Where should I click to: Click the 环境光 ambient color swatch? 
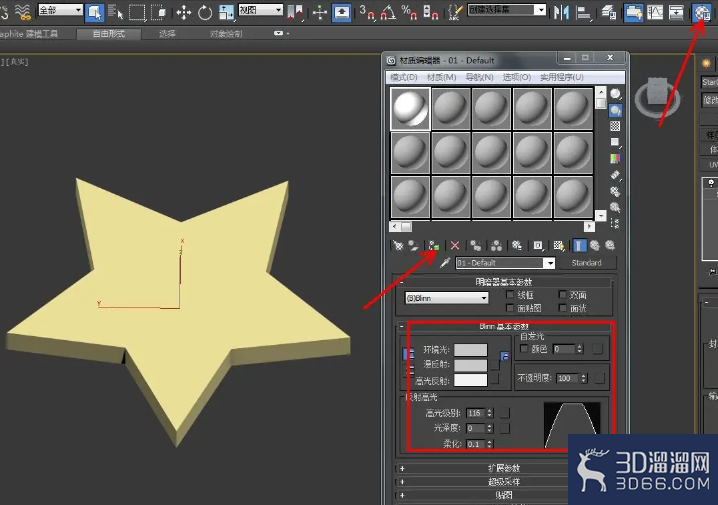tap(471, 349)
